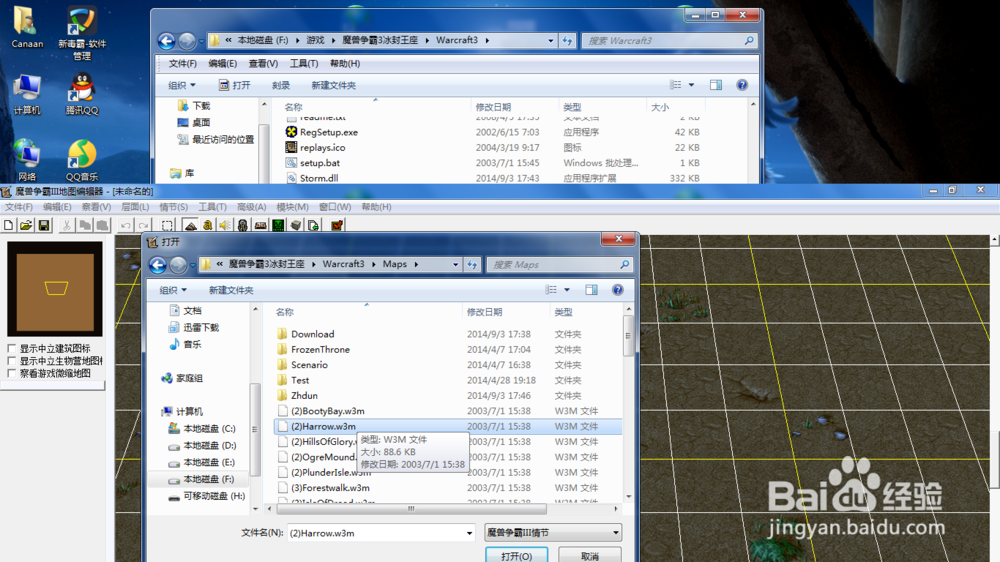Click 打开 in the Explorer window toolbar
The height and width of the screenshot is (562, 1000).
point(234,85)
